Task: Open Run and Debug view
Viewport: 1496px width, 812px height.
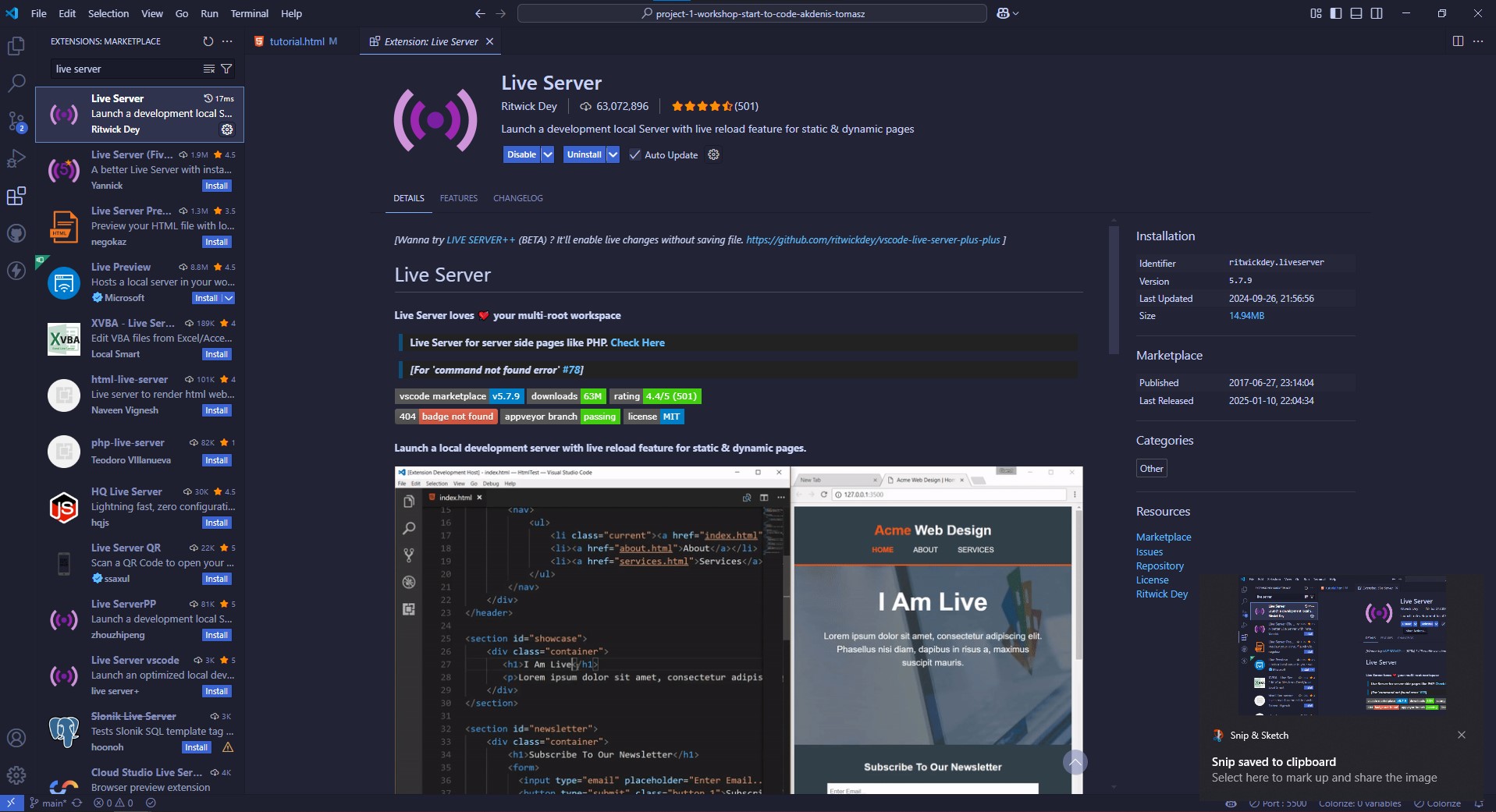Action: 16,158
